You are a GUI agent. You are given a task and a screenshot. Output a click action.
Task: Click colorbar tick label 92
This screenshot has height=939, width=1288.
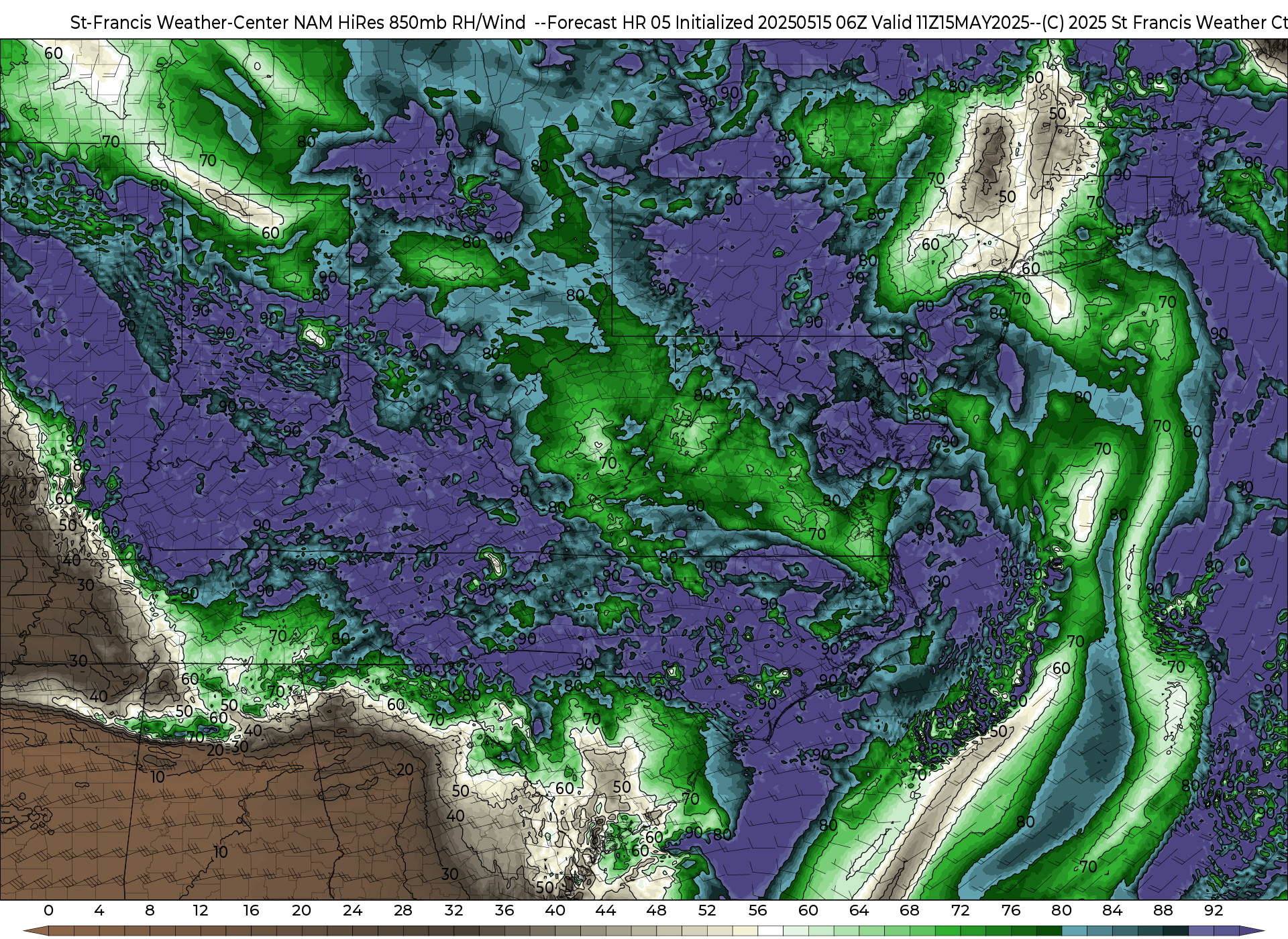click(1214, 910)
